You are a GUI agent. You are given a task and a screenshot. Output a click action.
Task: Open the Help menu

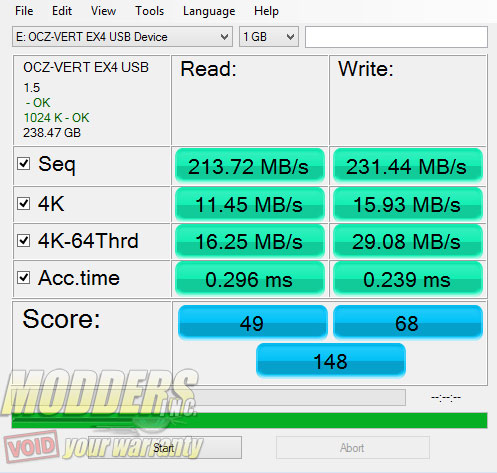click(x=266, y=11)
